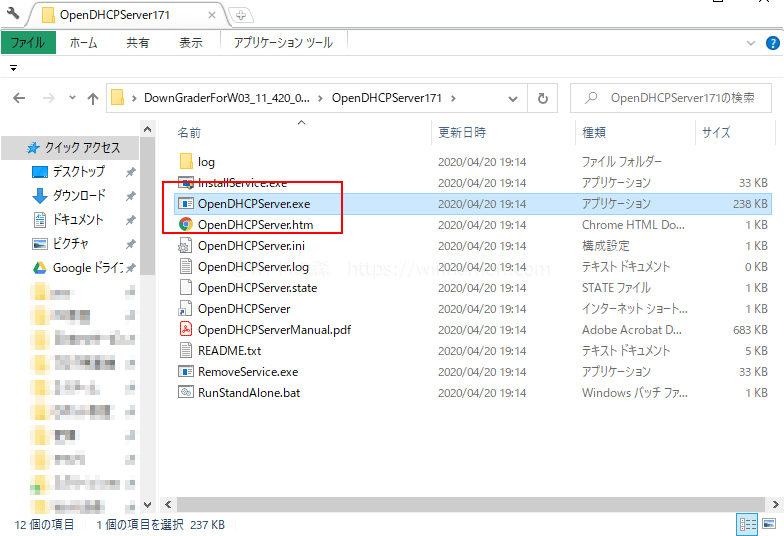Select the log folder icon
Viewport: 784px width, 536px height.
[x=186, y=162]
